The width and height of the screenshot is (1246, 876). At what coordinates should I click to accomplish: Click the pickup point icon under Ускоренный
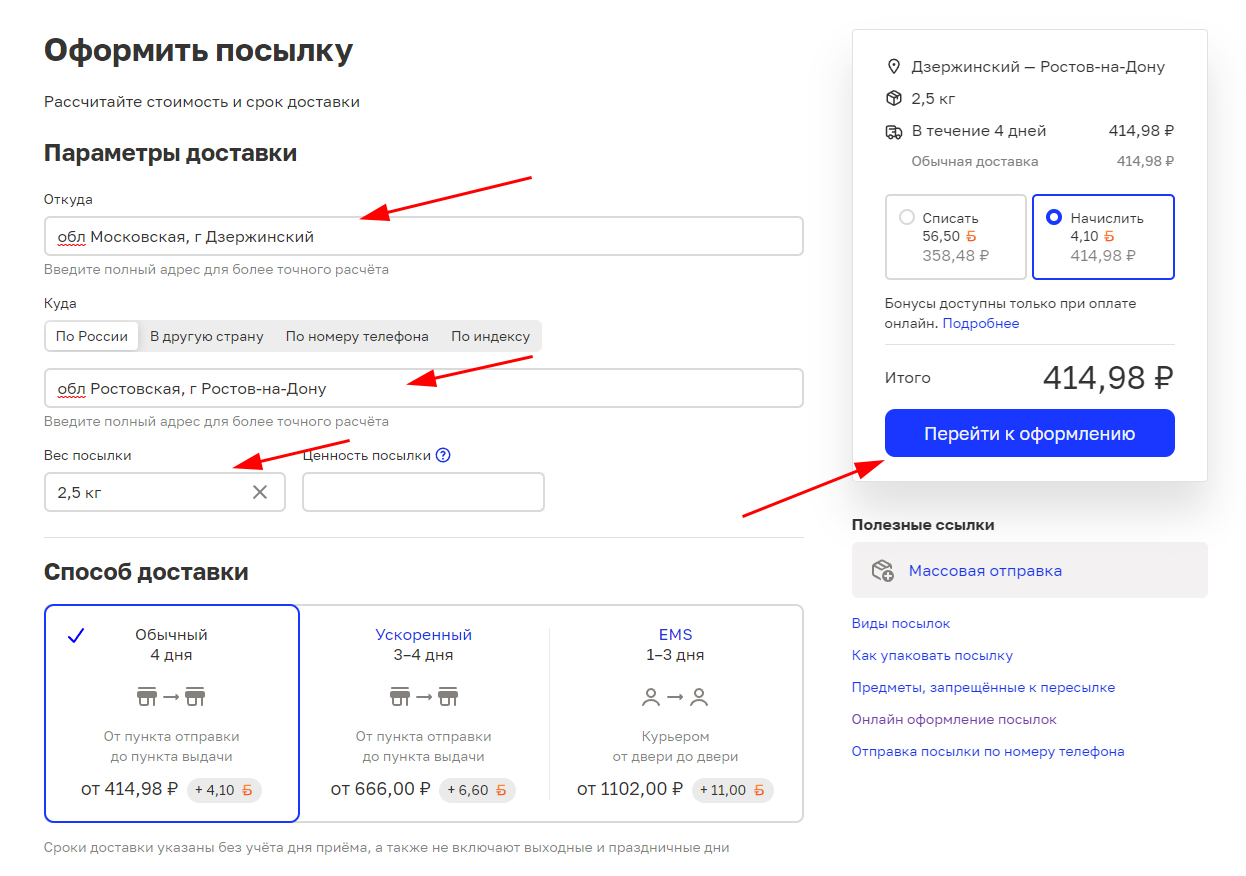[423, 696]
